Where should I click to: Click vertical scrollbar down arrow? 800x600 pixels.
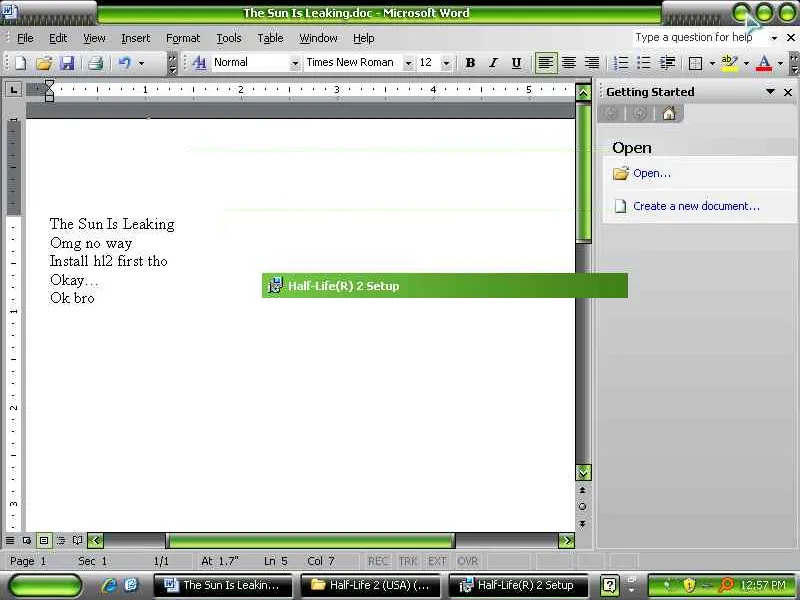point(583,473)
